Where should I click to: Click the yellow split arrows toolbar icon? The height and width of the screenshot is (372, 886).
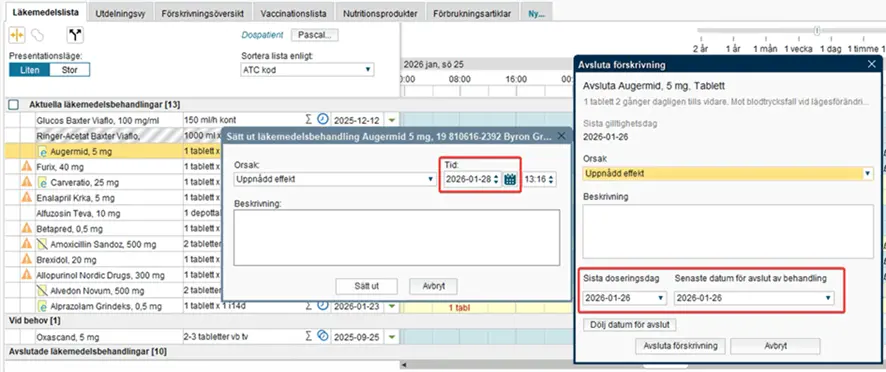[17, 35]
